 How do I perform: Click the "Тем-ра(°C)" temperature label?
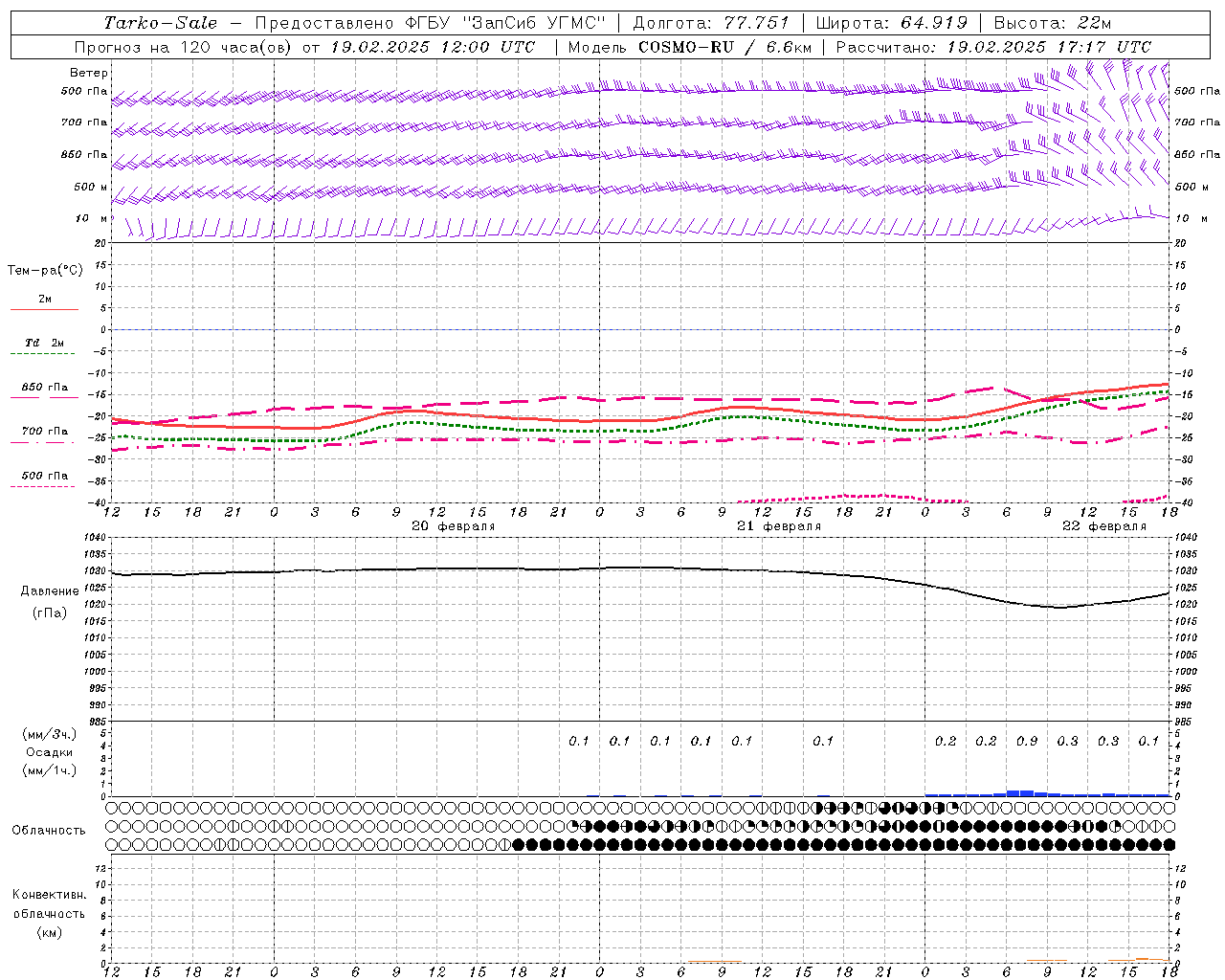(x=45, y=271)
